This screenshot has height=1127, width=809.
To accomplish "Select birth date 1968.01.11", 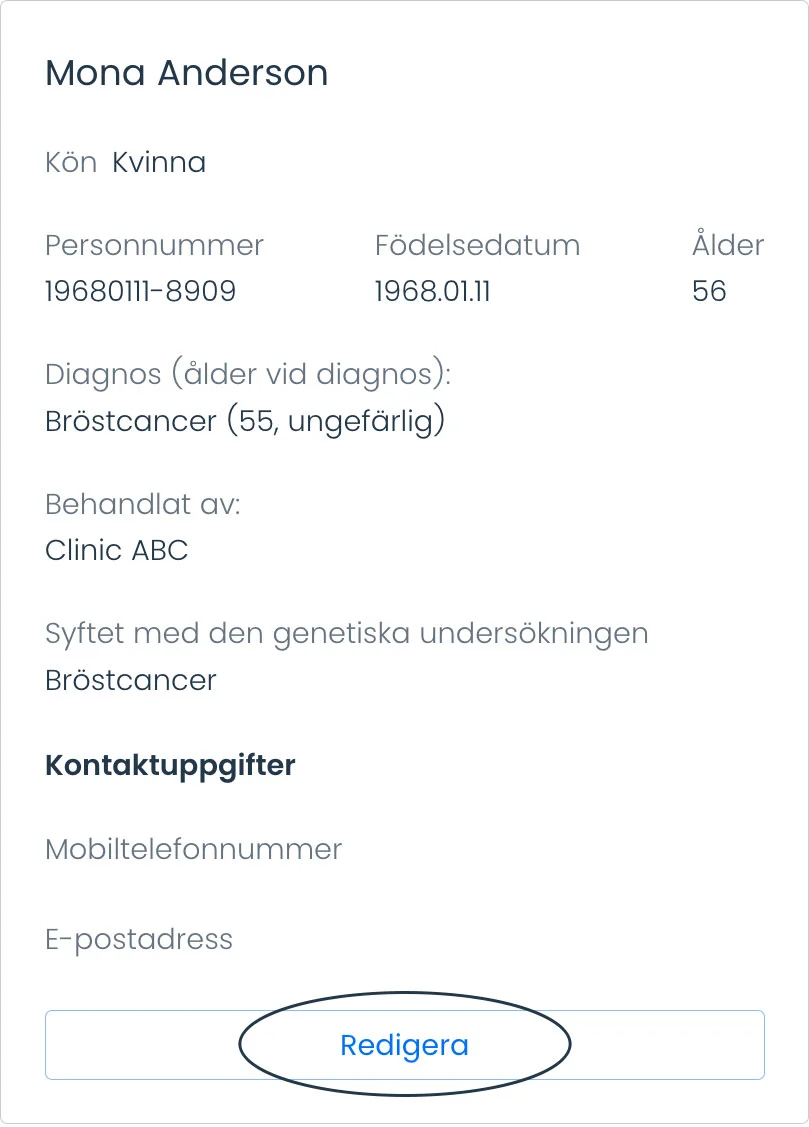I will [433, 291].
